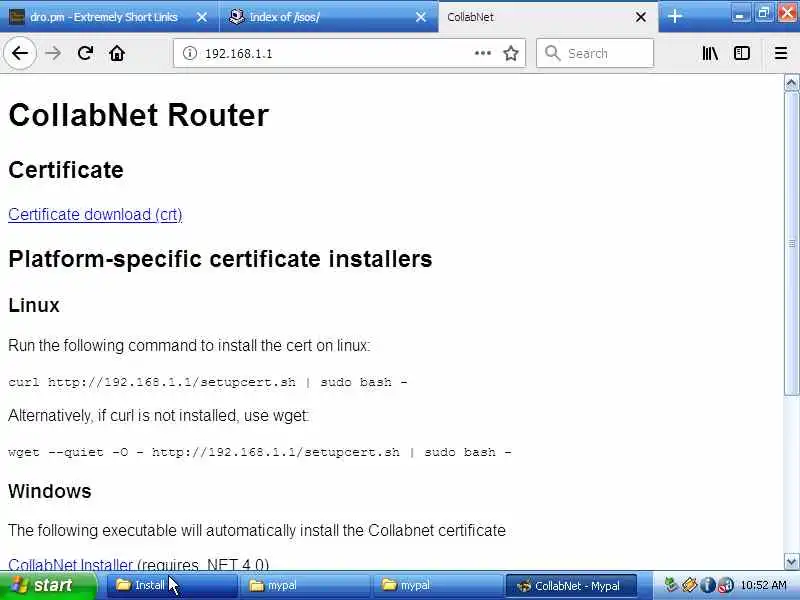Bookmark this page with the star

coord(511,53)
